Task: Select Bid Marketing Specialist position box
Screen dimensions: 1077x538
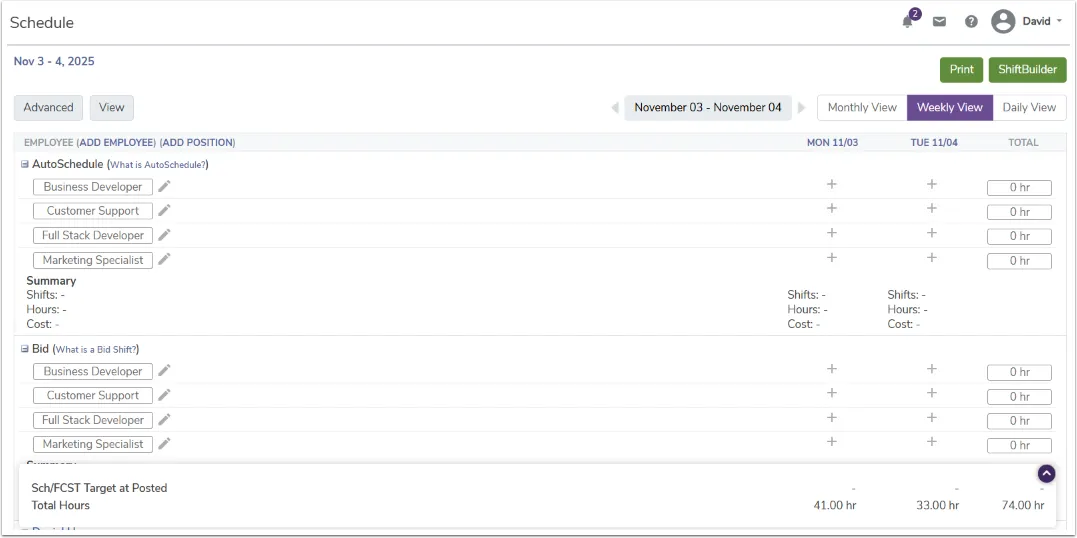Action: (93, 444)
